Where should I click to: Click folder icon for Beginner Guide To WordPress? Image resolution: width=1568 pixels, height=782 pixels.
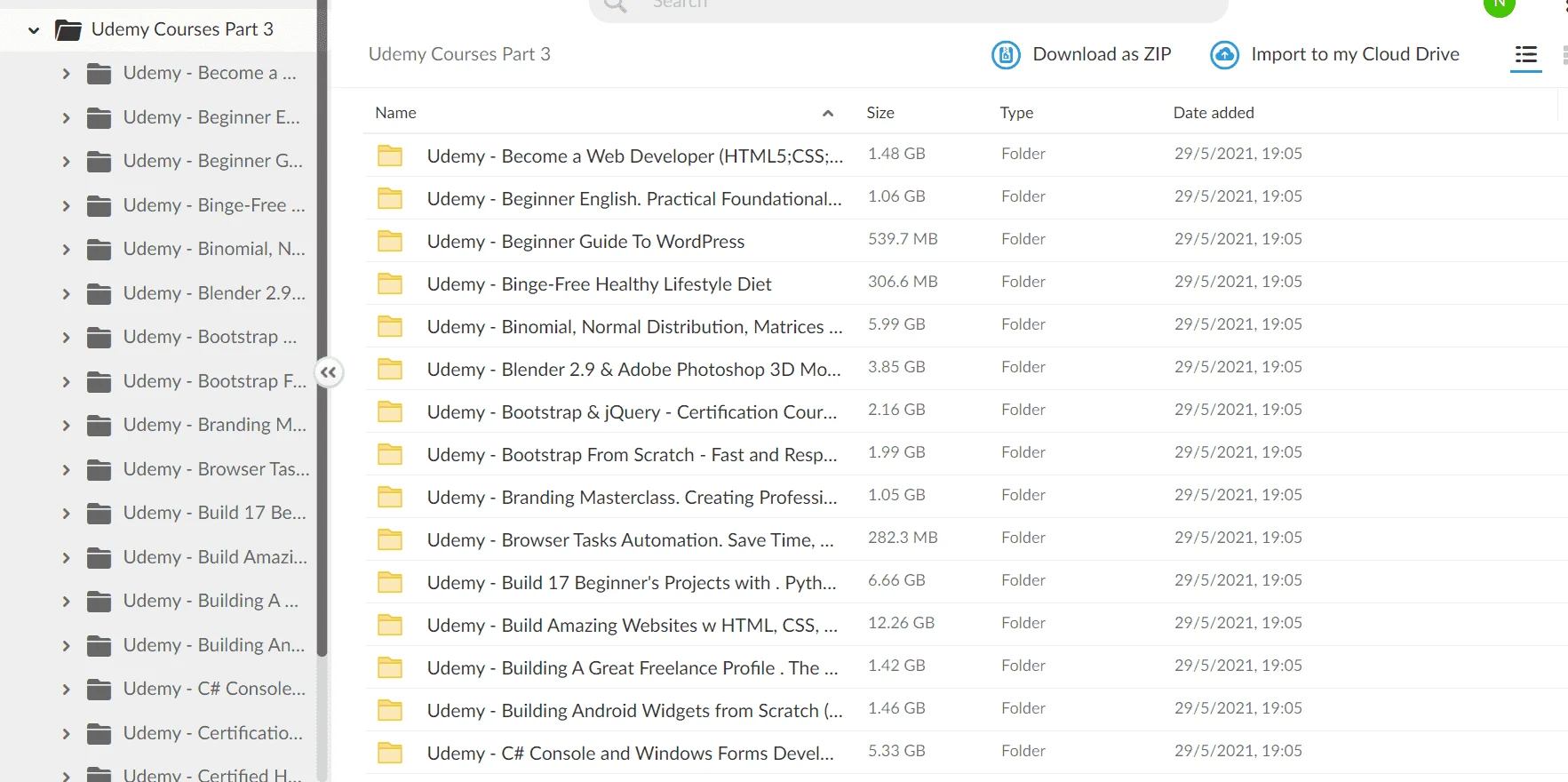pos(390,241)
